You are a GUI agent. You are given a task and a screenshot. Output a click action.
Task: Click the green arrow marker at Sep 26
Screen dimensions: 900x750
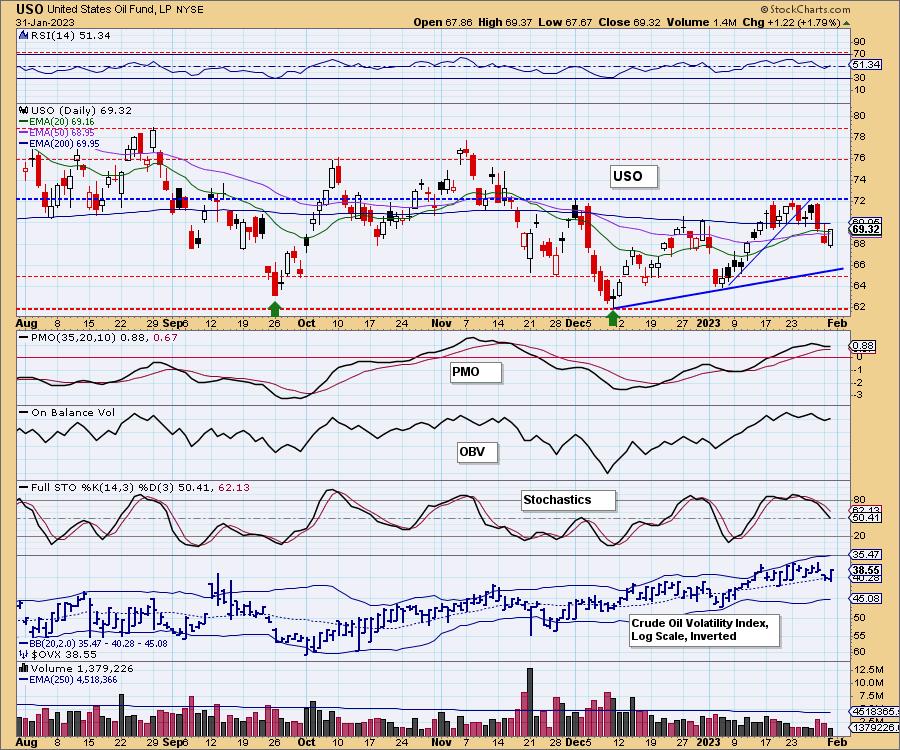(275, 308)
